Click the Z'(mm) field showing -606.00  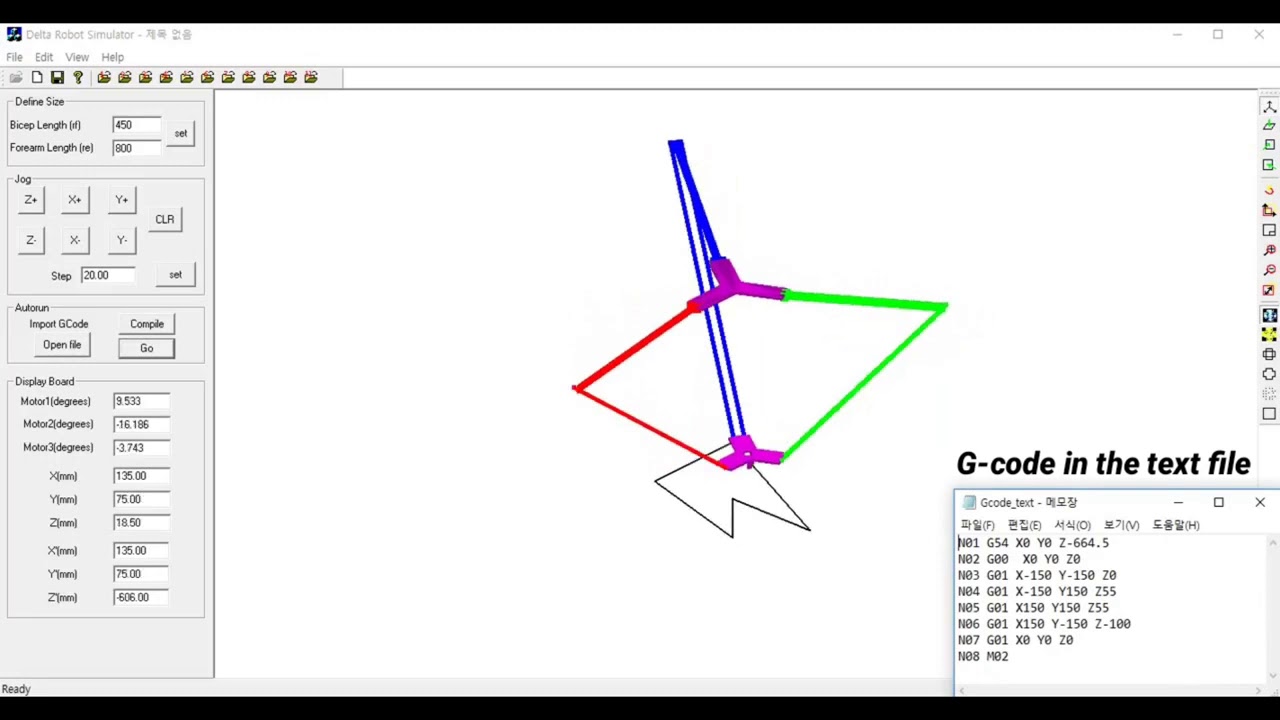tap(141, 598)
